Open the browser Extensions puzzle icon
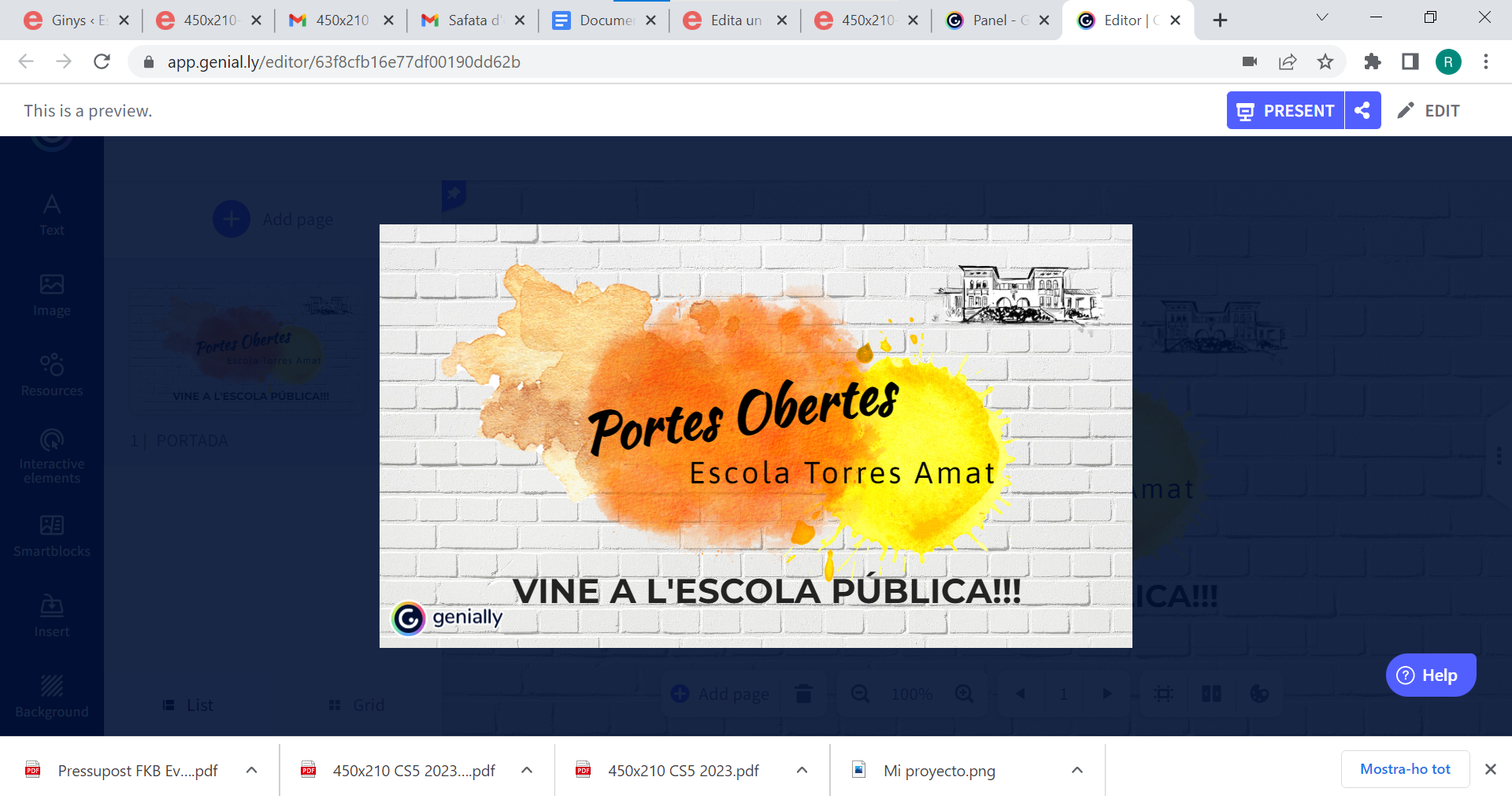 (1372, 62)
